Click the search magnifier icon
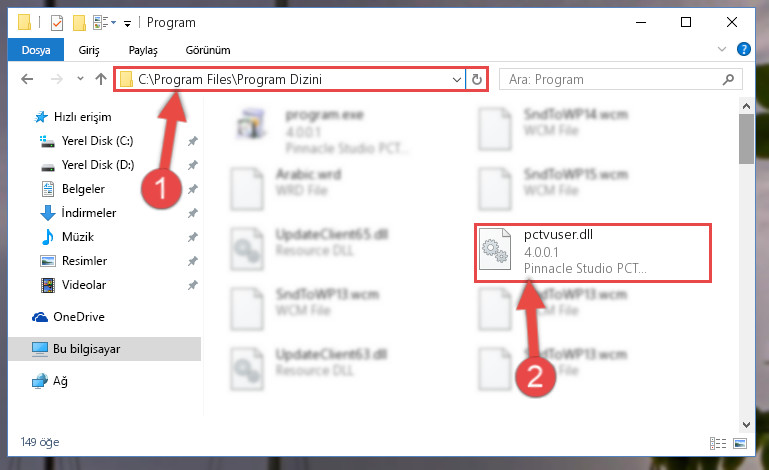Screen dimensions: 769x470 tap(728, 79)
